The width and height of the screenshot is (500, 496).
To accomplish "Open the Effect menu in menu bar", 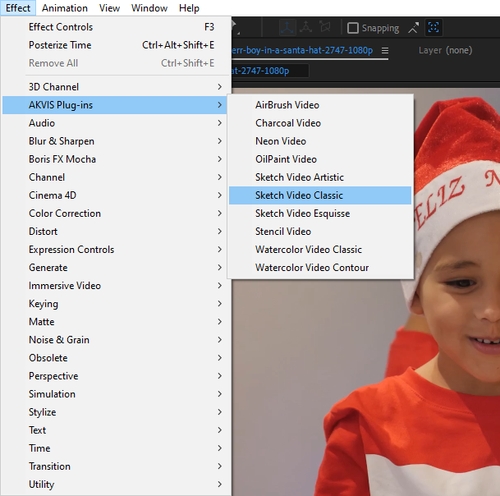I will click(18, 8).
